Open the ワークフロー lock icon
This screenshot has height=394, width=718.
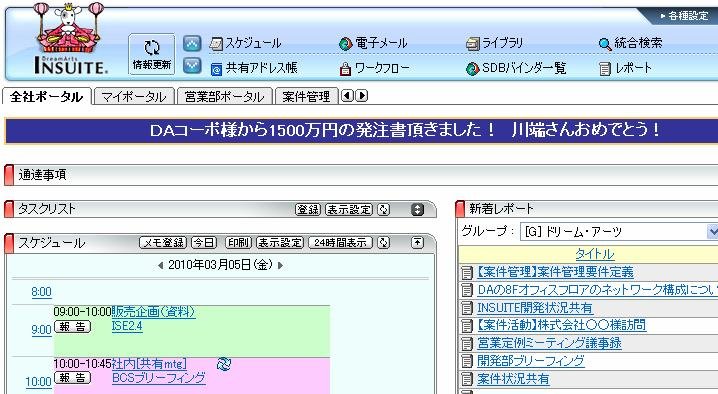(x=345, y=69)
